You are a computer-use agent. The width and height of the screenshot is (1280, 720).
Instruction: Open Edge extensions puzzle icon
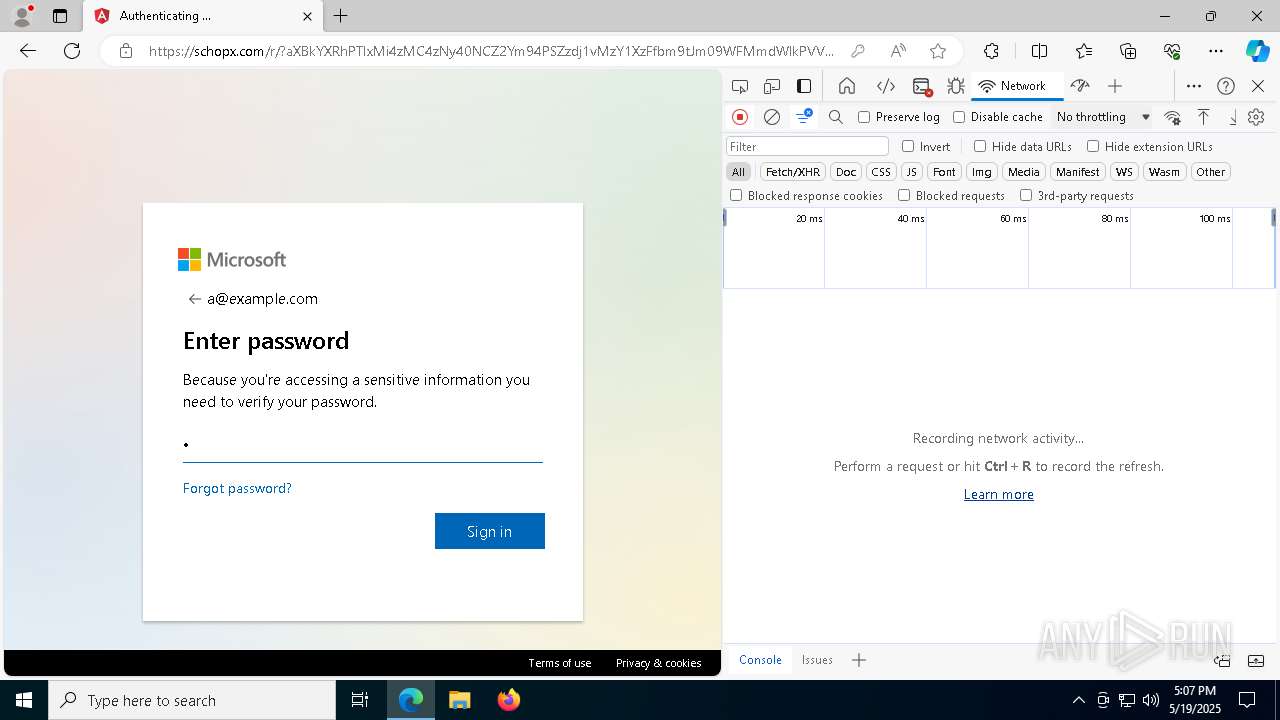tap(991, 51)
